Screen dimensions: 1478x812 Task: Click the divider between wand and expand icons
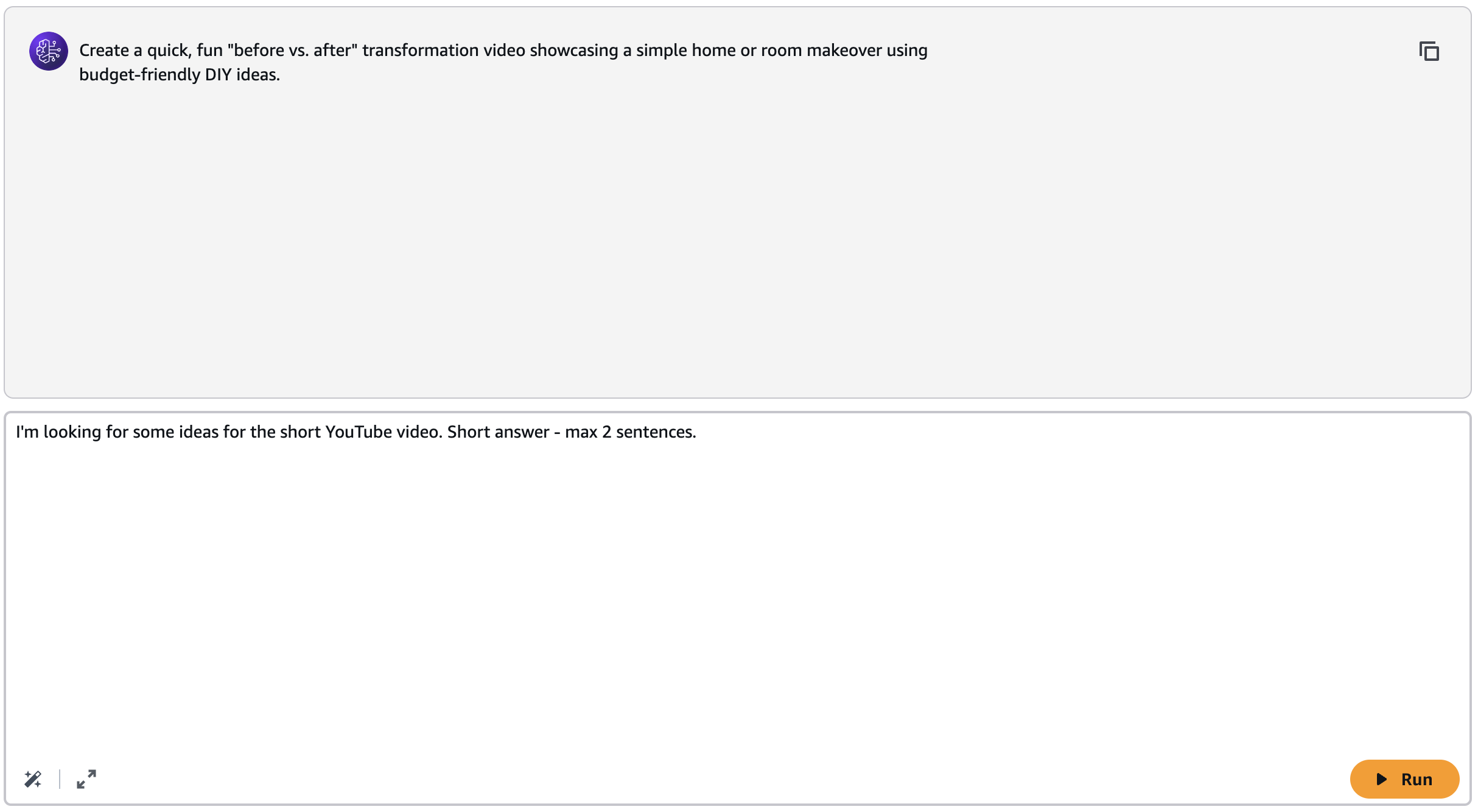click(60, 779)
